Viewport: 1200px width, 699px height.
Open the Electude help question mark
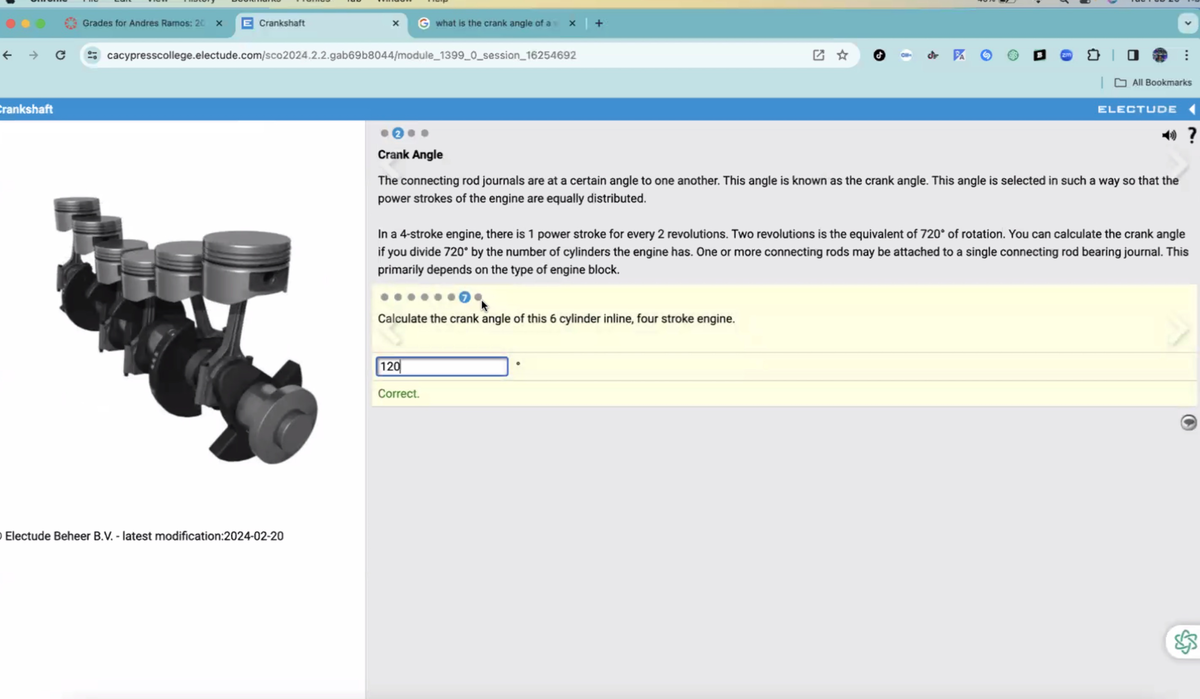(x=1191, y=136)
